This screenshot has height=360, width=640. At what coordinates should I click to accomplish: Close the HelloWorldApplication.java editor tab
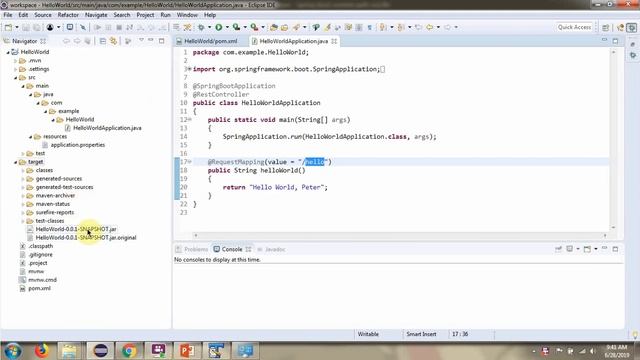334,41
